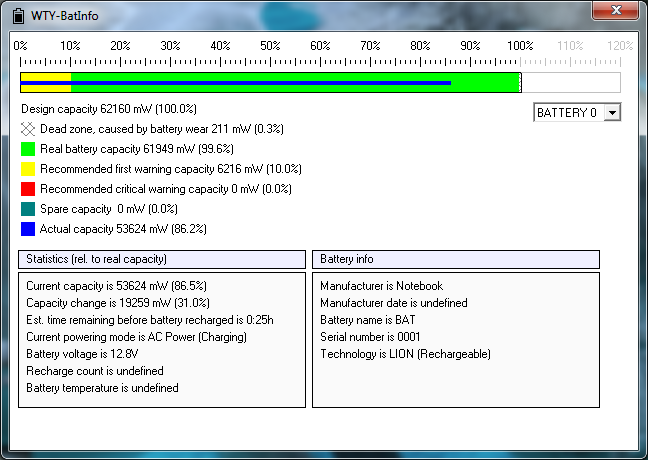The image size is (648, 460).
Task: Click 'Current capacity is 53624 mW' line
Action: coord(117,286)
